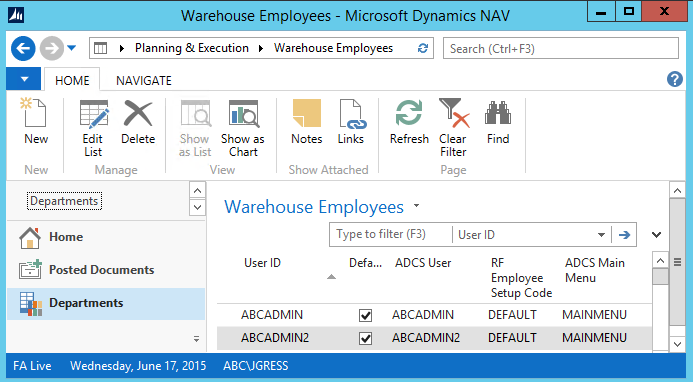This screenshot has width=693, height=382.
Task: Switch to the HOME ribbon tab
Action: [72, 80]
